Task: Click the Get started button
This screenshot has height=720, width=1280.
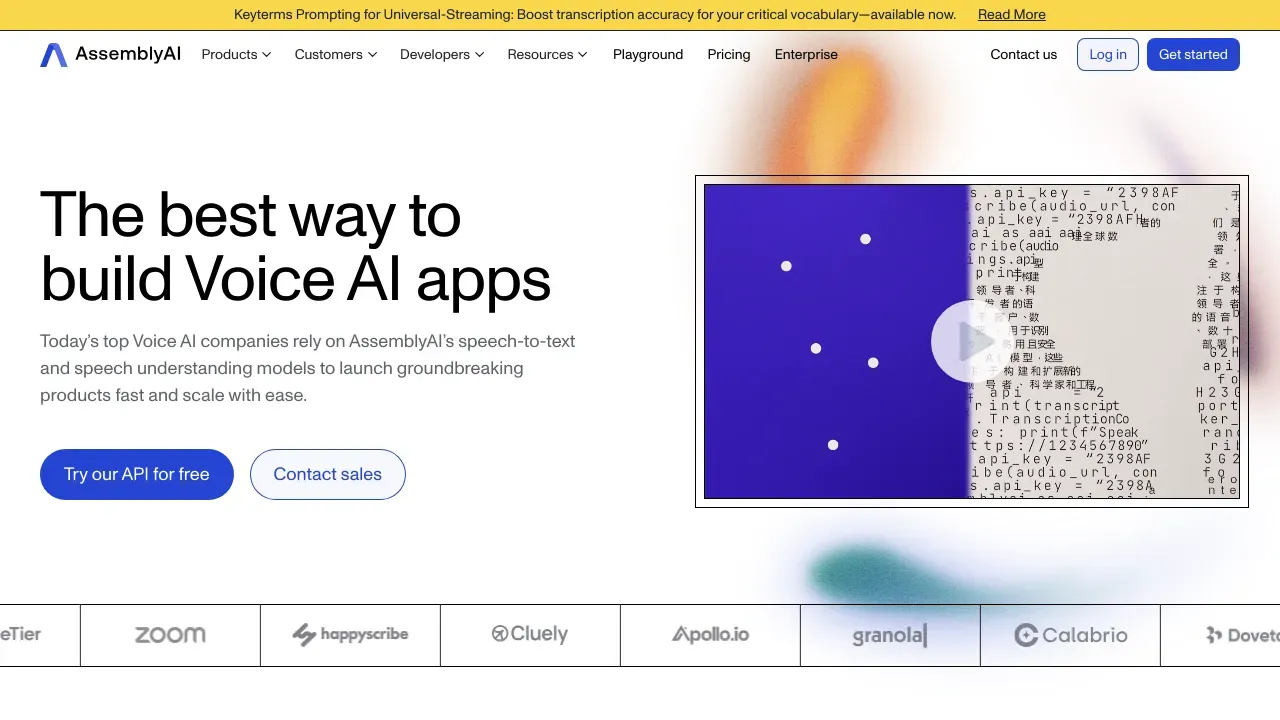Action: click(x=1193, y=54)
